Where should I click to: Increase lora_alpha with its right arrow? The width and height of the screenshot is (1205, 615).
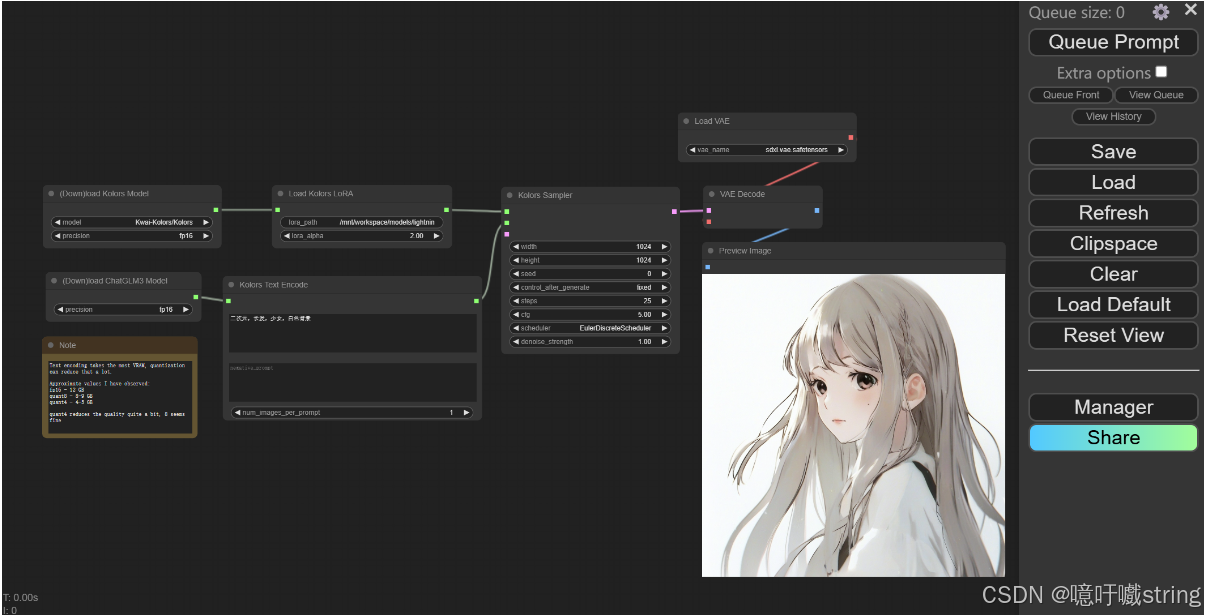pyautogui.click(x=436, y=236)
